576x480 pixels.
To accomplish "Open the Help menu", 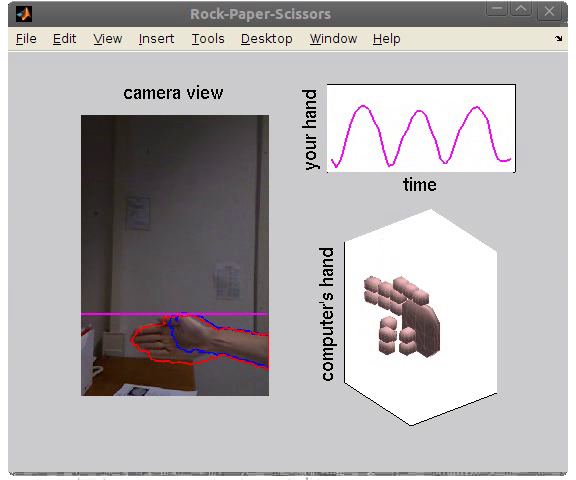I will 386,39.
